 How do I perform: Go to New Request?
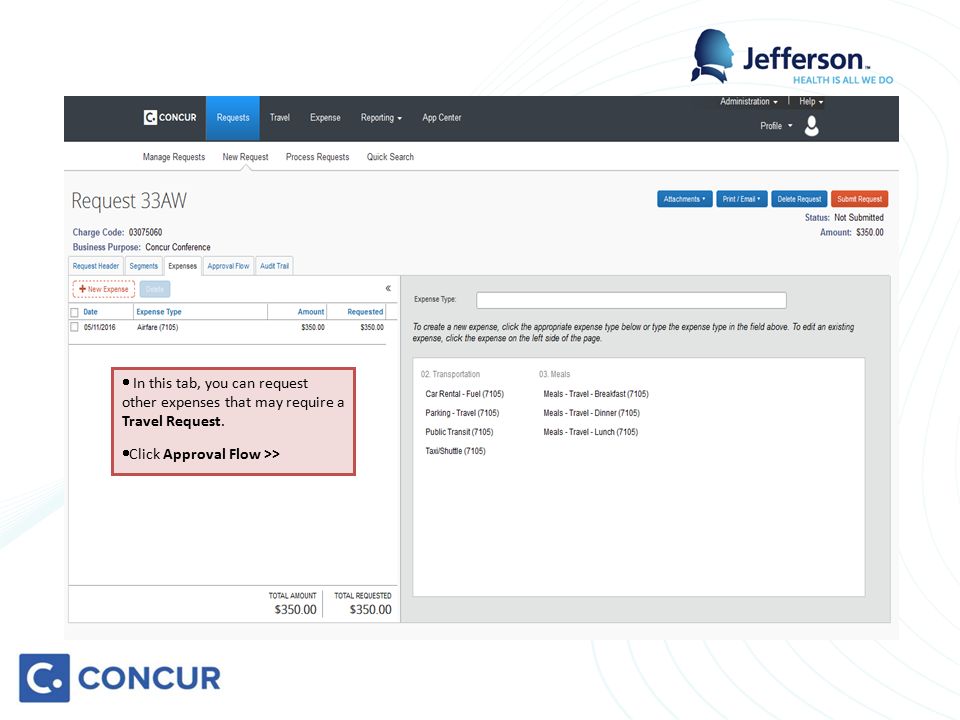[246, 157]
